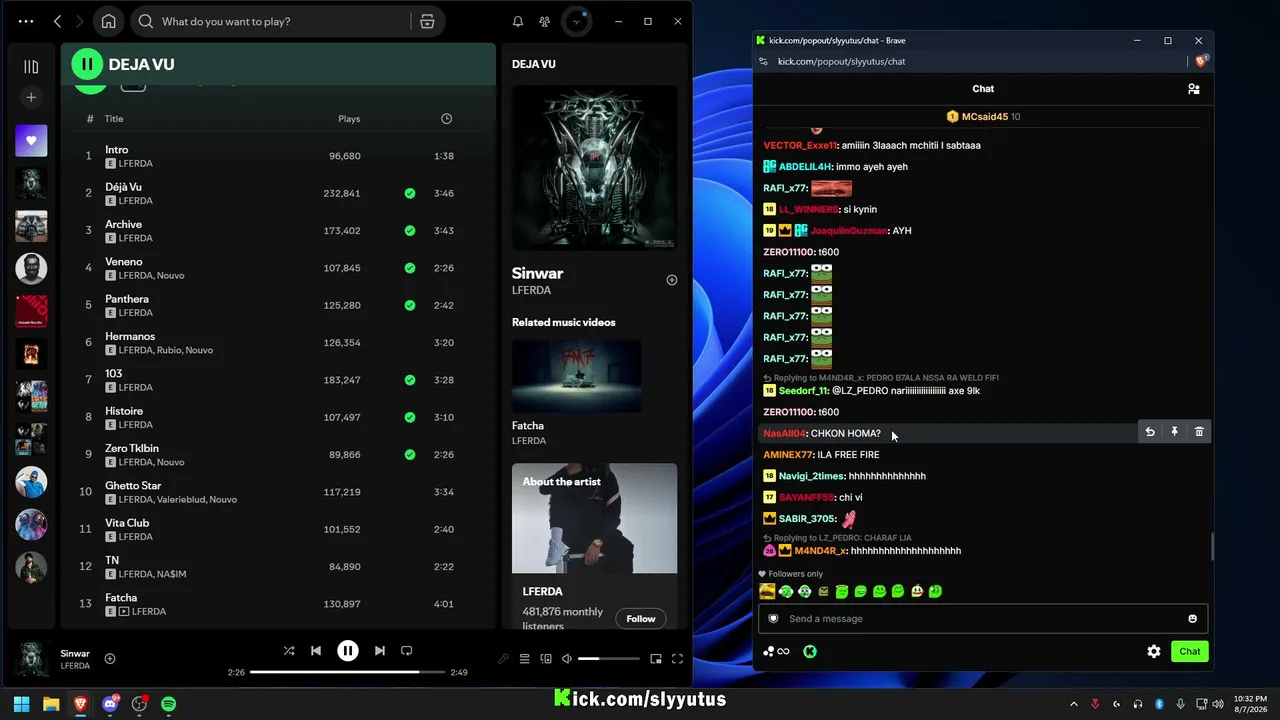Toggle saved checkmark for Déjà Vu
Viewport: 1280px width, 720px height.
tap(410, 193)
